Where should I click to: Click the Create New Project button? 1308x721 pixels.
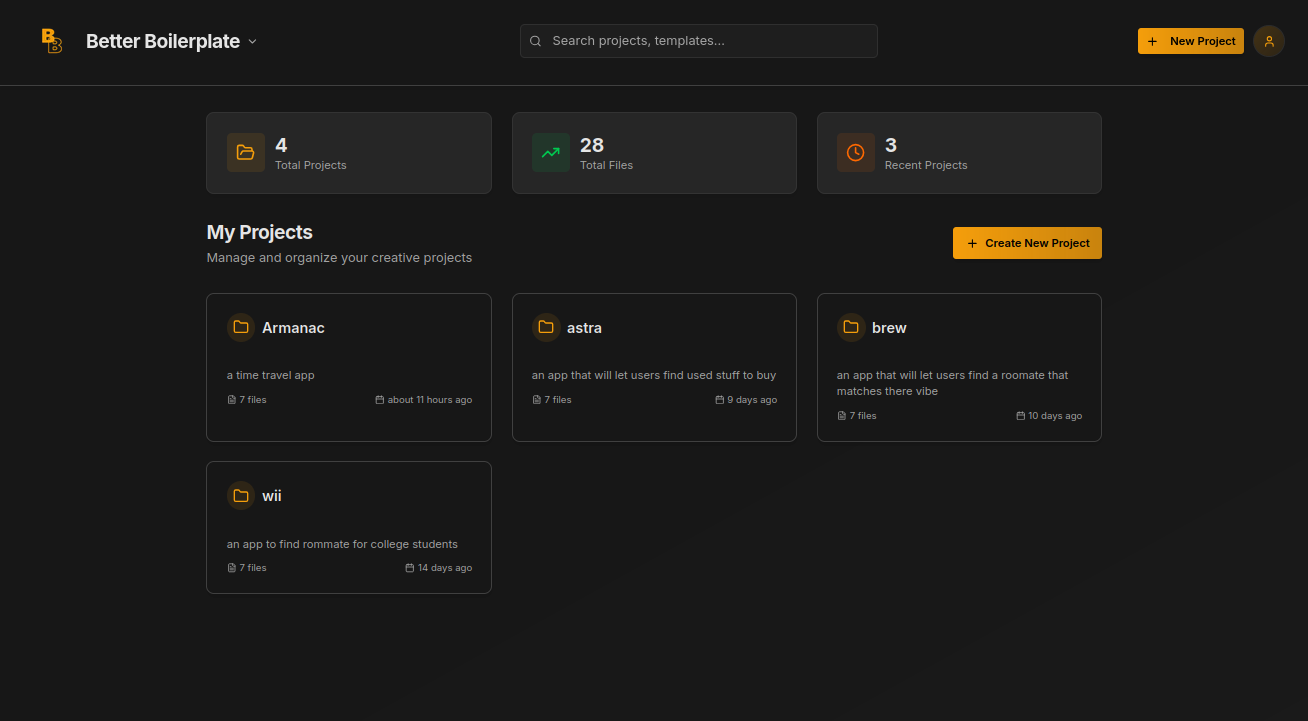(1027, 243)
